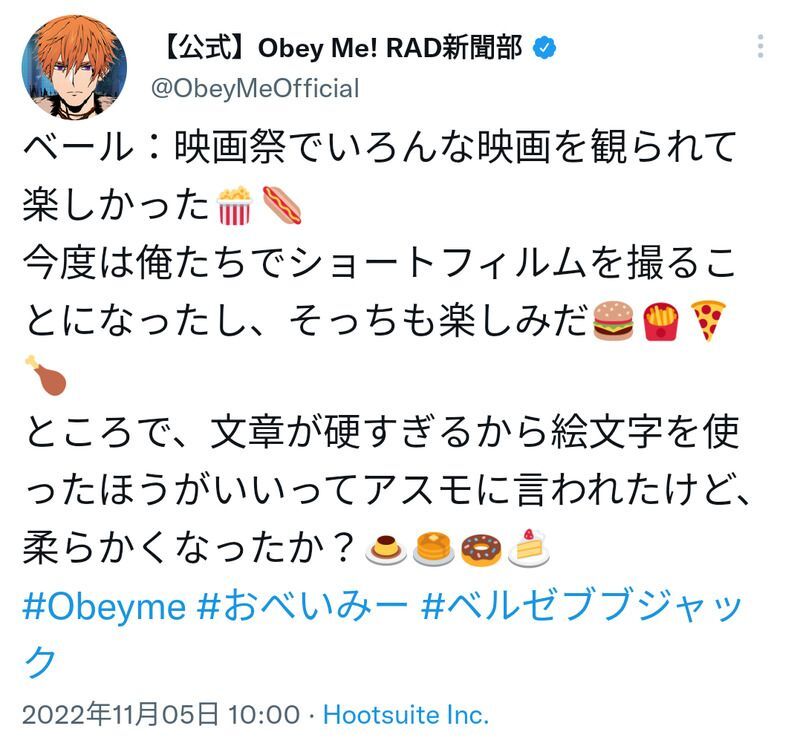Open the Obey Me! RAD新聞部 display name
The width and height of the screenshot is (800, 749).
pyautogui.click(x=342, y=48)
